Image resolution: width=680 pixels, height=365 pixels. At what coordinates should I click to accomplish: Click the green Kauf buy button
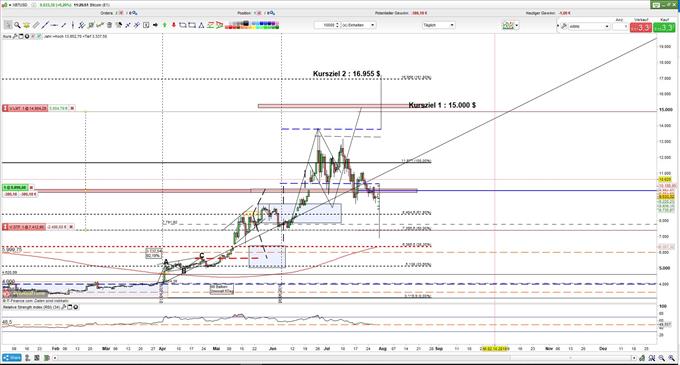pos(664,27)
